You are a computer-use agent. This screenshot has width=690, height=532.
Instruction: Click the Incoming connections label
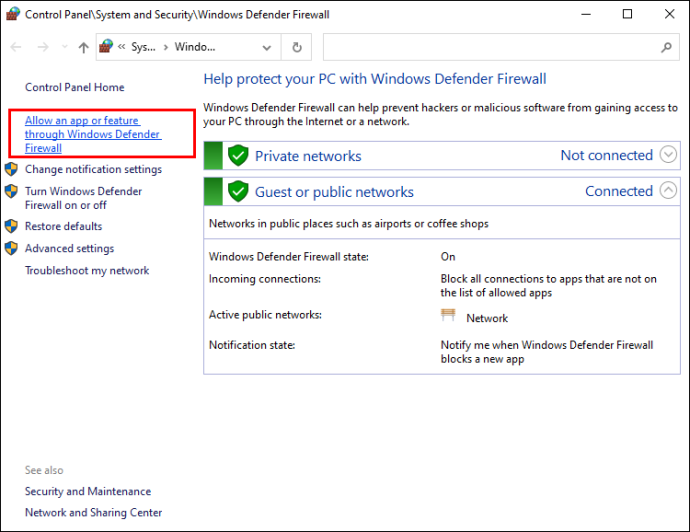click(x=265, y=279)
